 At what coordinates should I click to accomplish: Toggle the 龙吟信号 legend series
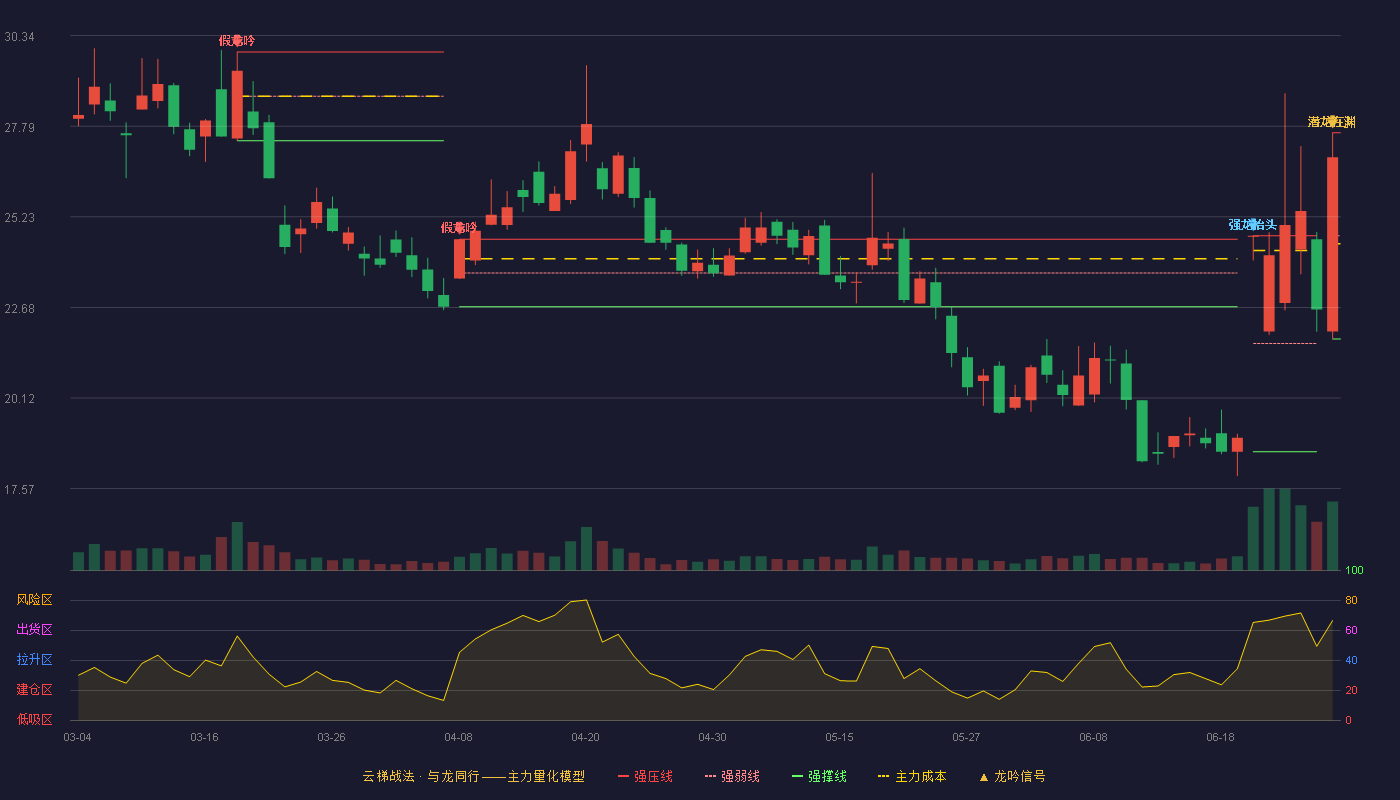(x=1012, y=776)
